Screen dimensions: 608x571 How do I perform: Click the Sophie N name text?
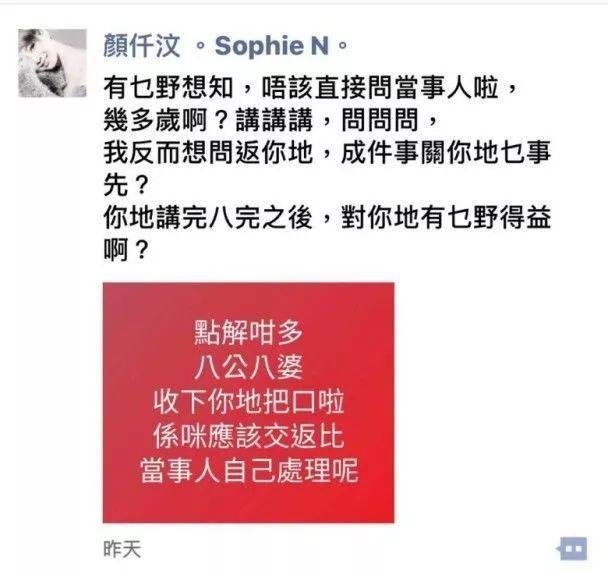272,46
